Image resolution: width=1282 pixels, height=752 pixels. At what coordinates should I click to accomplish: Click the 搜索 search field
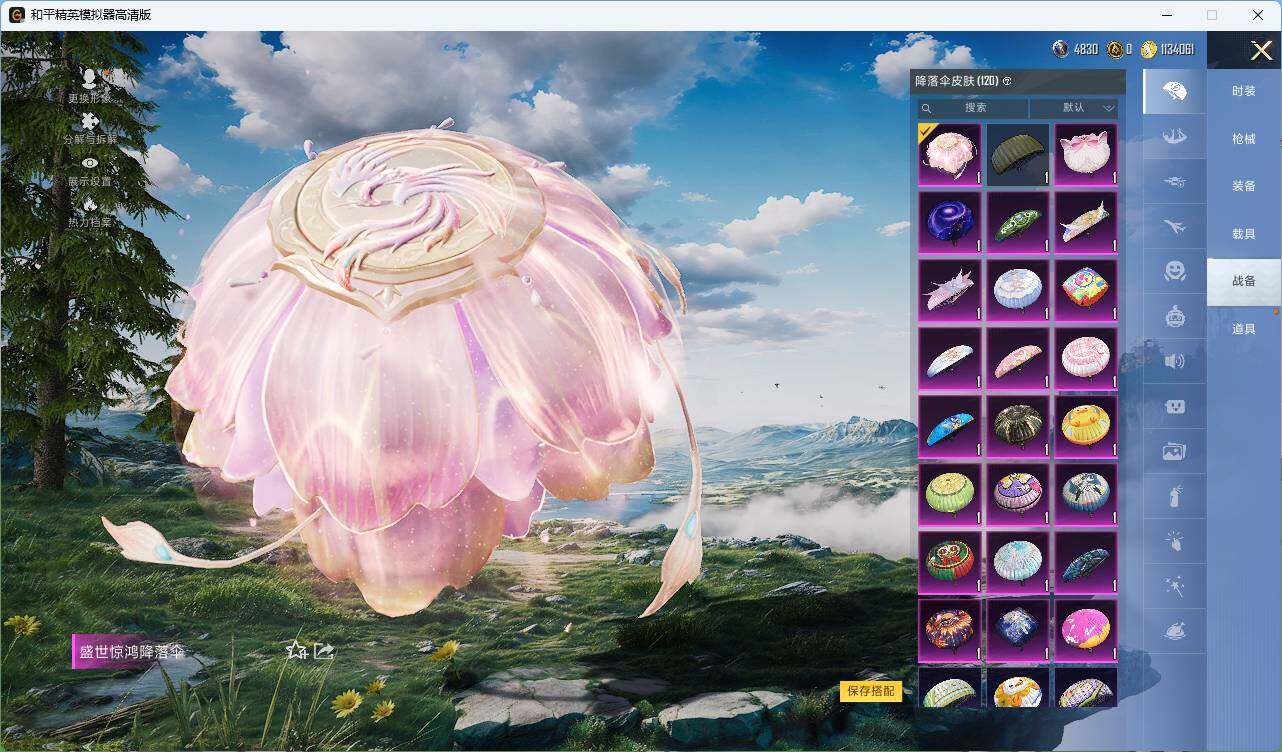[973, 108]
